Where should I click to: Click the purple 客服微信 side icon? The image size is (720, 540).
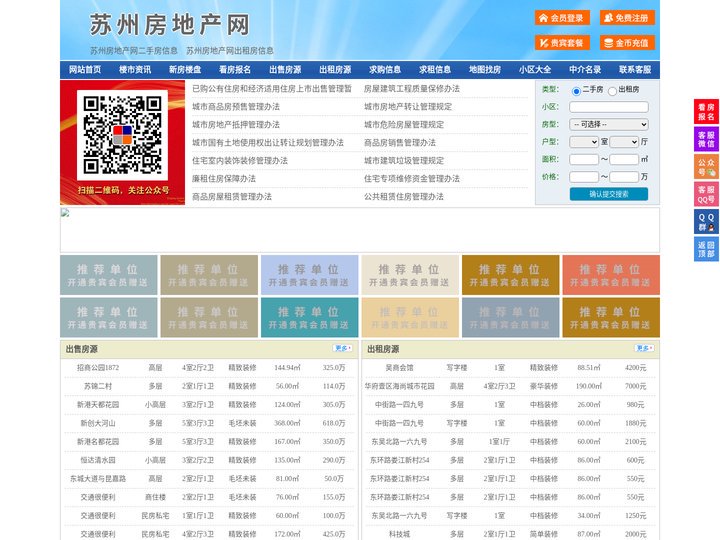point(706,139)
